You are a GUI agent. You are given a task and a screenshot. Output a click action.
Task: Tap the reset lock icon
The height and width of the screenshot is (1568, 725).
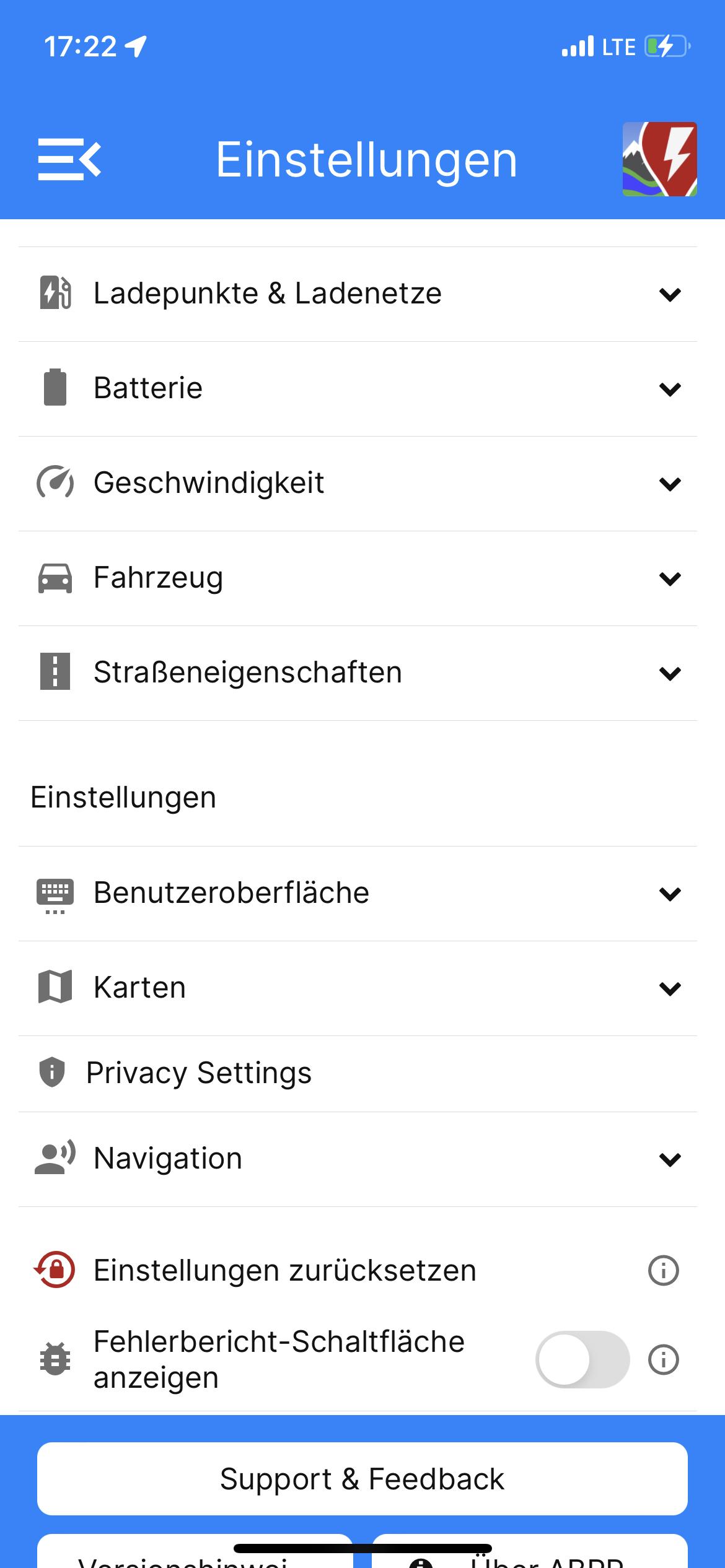pyautogui.click(x=55, y=1270)
